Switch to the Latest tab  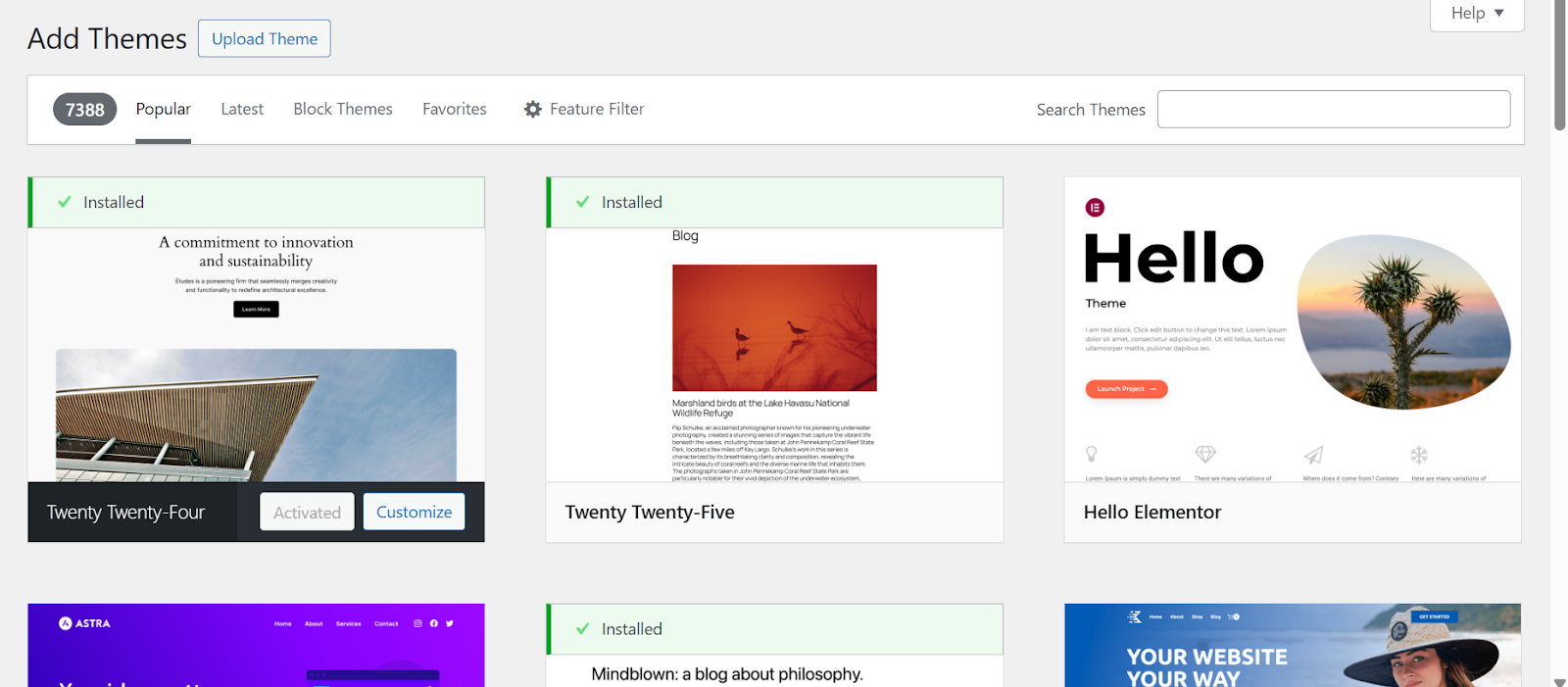coord(242,109)
